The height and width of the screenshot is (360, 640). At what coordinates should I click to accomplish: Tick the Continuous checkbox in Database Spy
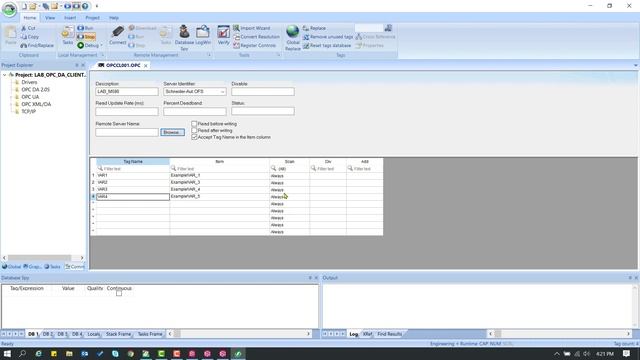119,293
